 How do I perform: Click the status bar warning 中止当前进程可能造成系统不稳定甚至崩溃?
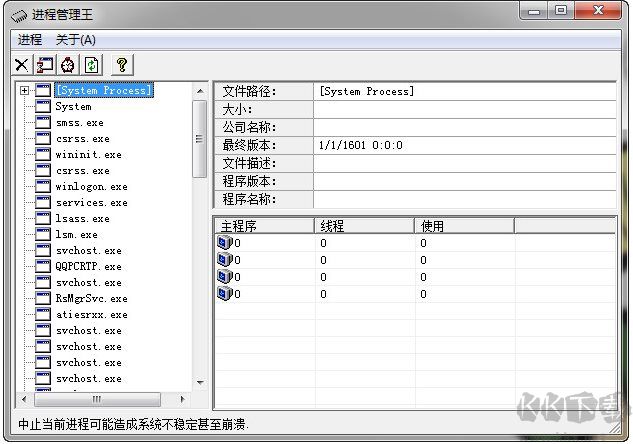click(133, 424)
